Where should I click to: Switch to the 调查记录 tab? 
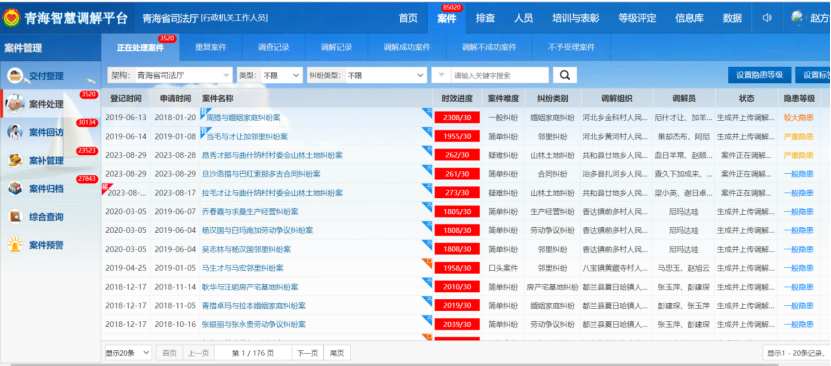pos(273,47)
